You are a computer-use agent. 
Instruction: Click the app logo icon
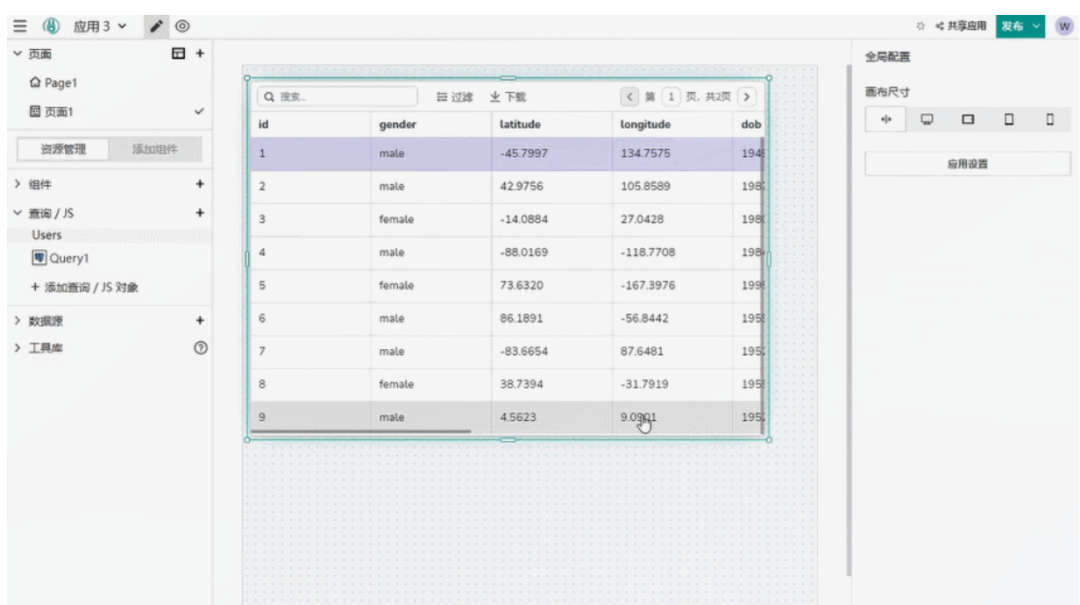pyautogui.click(x=51, y=26)
